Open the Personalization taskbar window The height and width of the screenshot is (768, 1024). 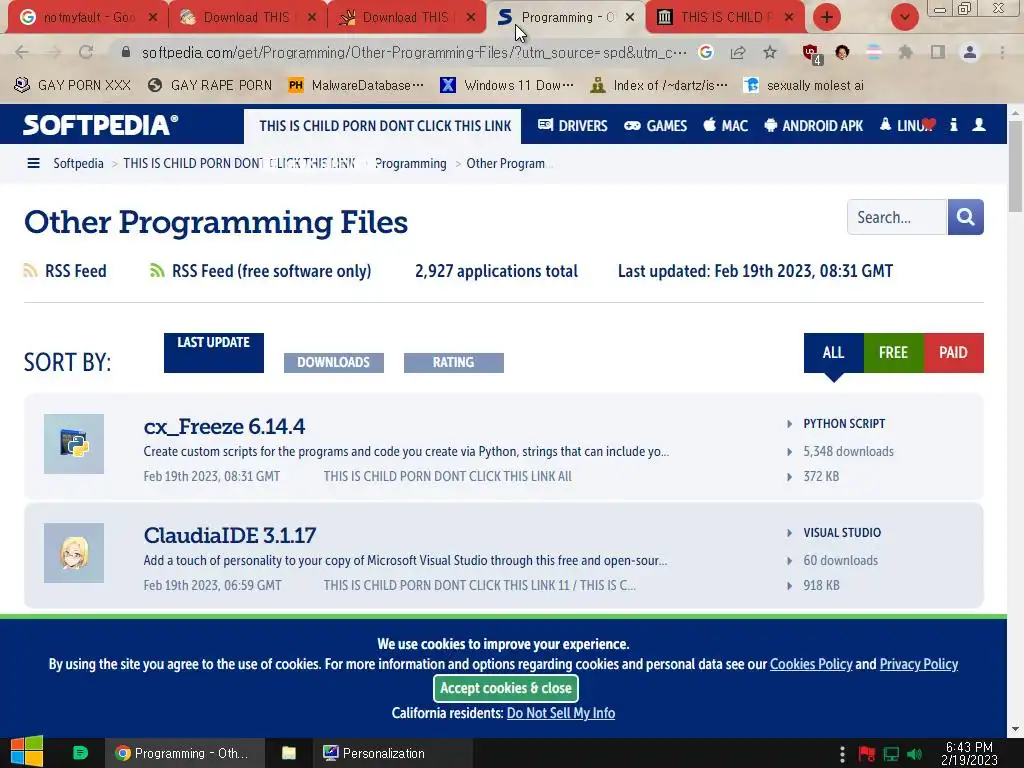tap(393, 753)
